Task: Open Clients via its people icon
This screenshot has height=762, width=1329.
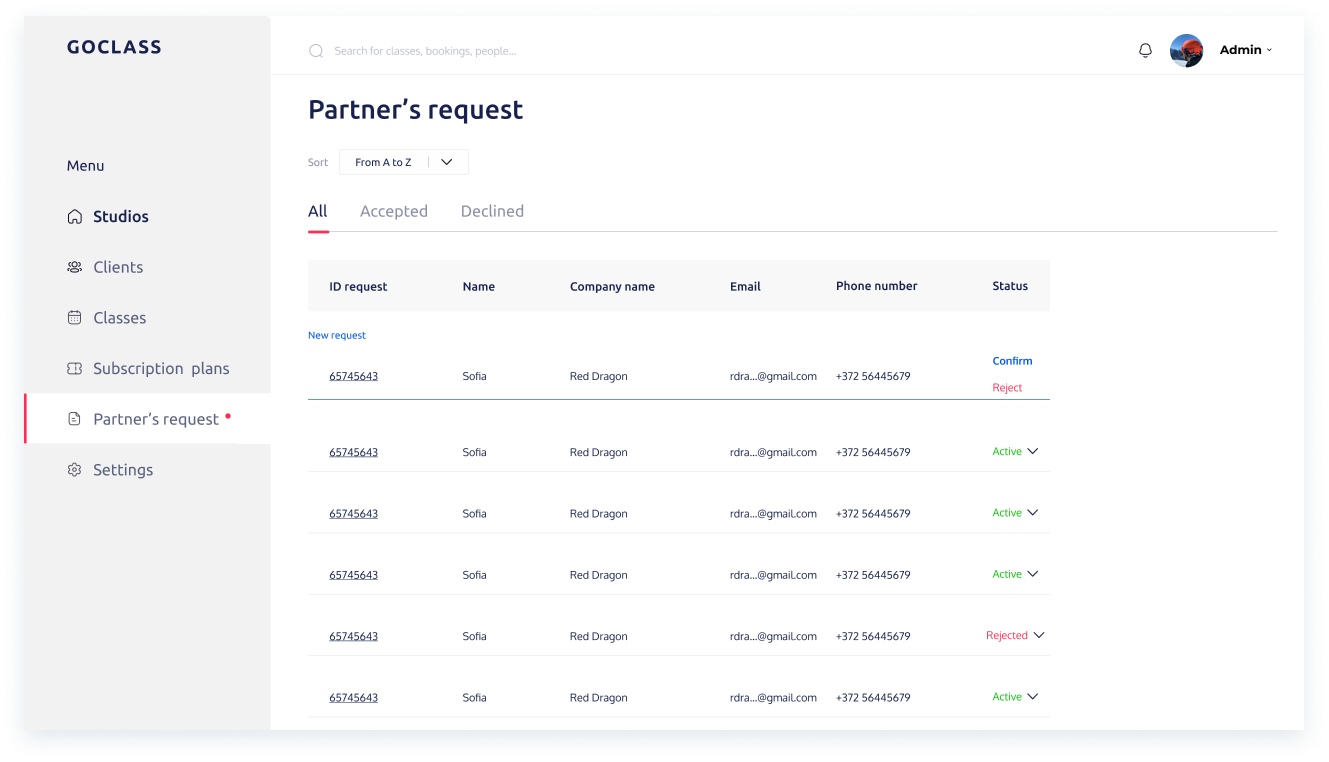Action: 74,267
